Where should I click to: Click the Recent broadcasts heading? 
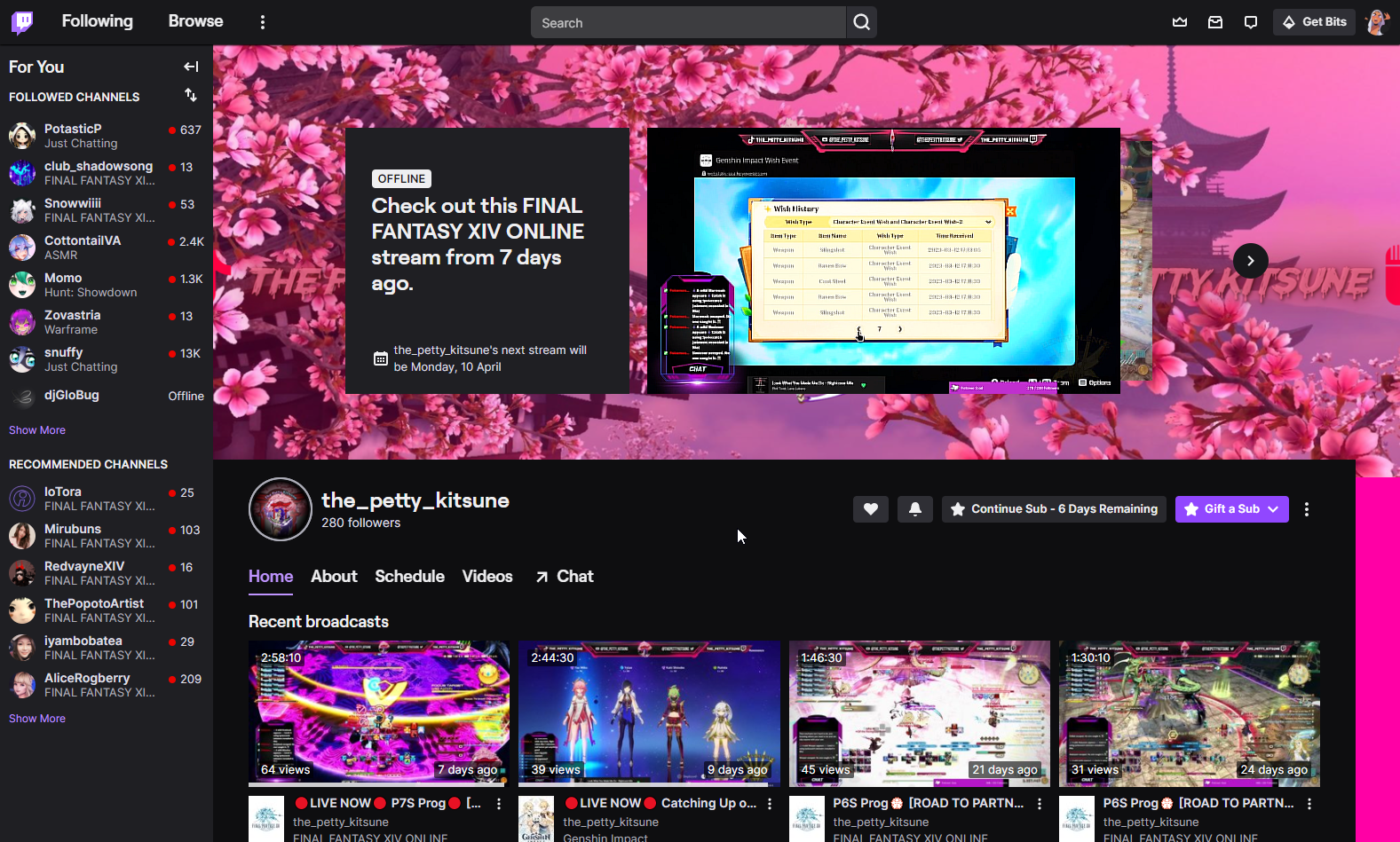(319, 622)
